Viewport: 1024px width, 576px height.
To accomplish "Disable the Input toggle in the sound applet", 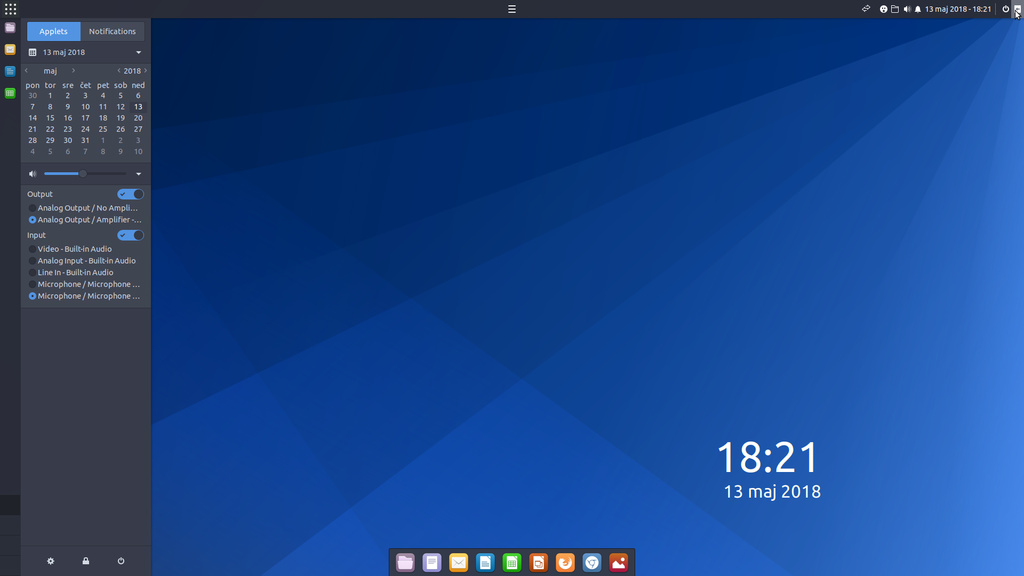I will (x=130, y=235).
